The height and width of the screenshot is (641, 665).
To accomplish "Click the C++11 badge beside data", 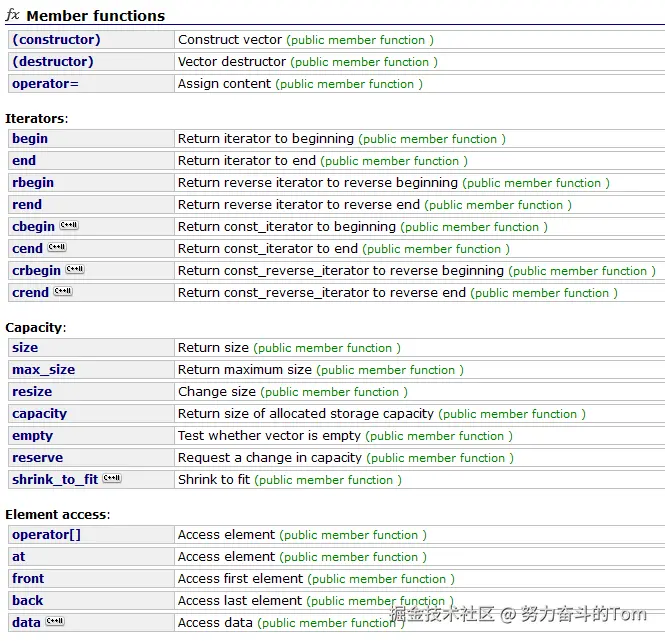I will [55, 622].
